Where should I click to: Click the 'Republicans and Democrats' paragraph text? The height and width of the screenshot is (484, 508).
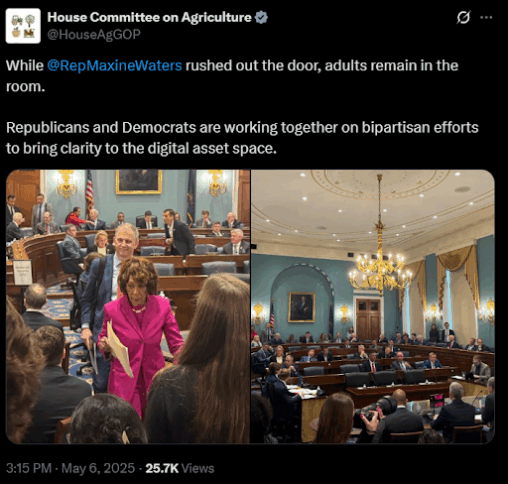(242, 138)
